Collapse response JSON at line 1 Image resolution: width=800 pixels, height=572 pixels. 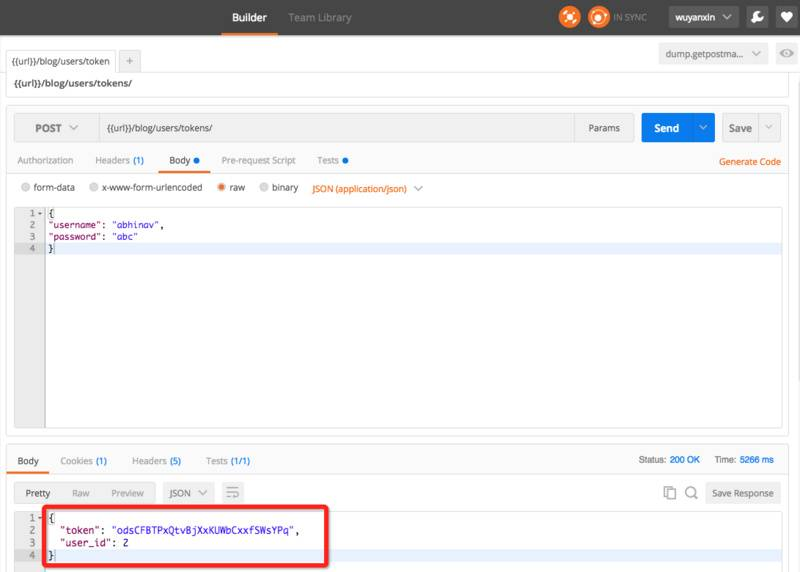pyautogui.click(x=40, y=518)
